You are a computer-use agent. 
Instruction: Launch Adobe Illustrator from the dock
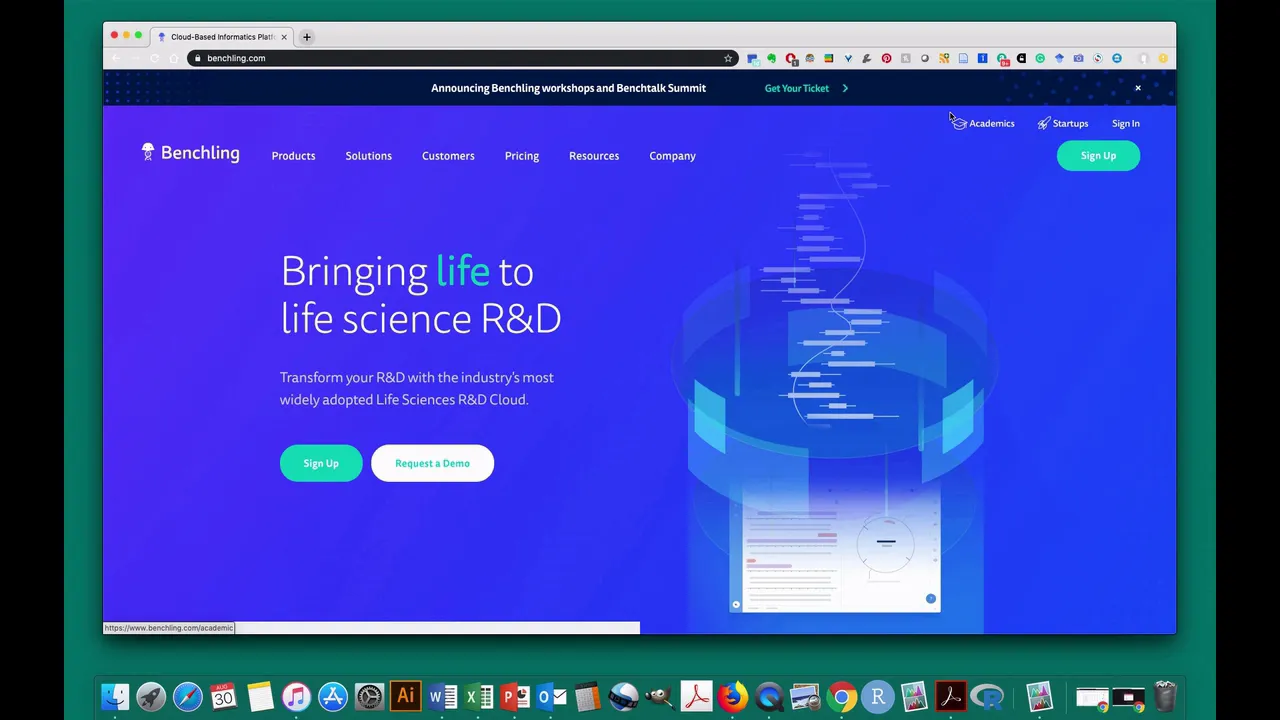point(405,696)
